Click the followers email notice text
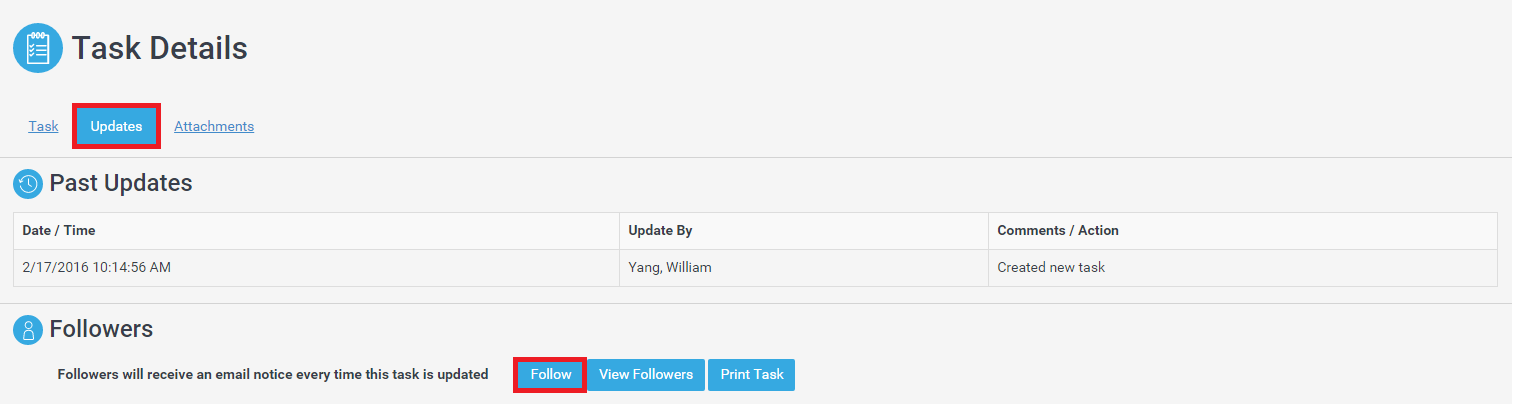This screenshot has height=404, width=1515. point(273,375)
